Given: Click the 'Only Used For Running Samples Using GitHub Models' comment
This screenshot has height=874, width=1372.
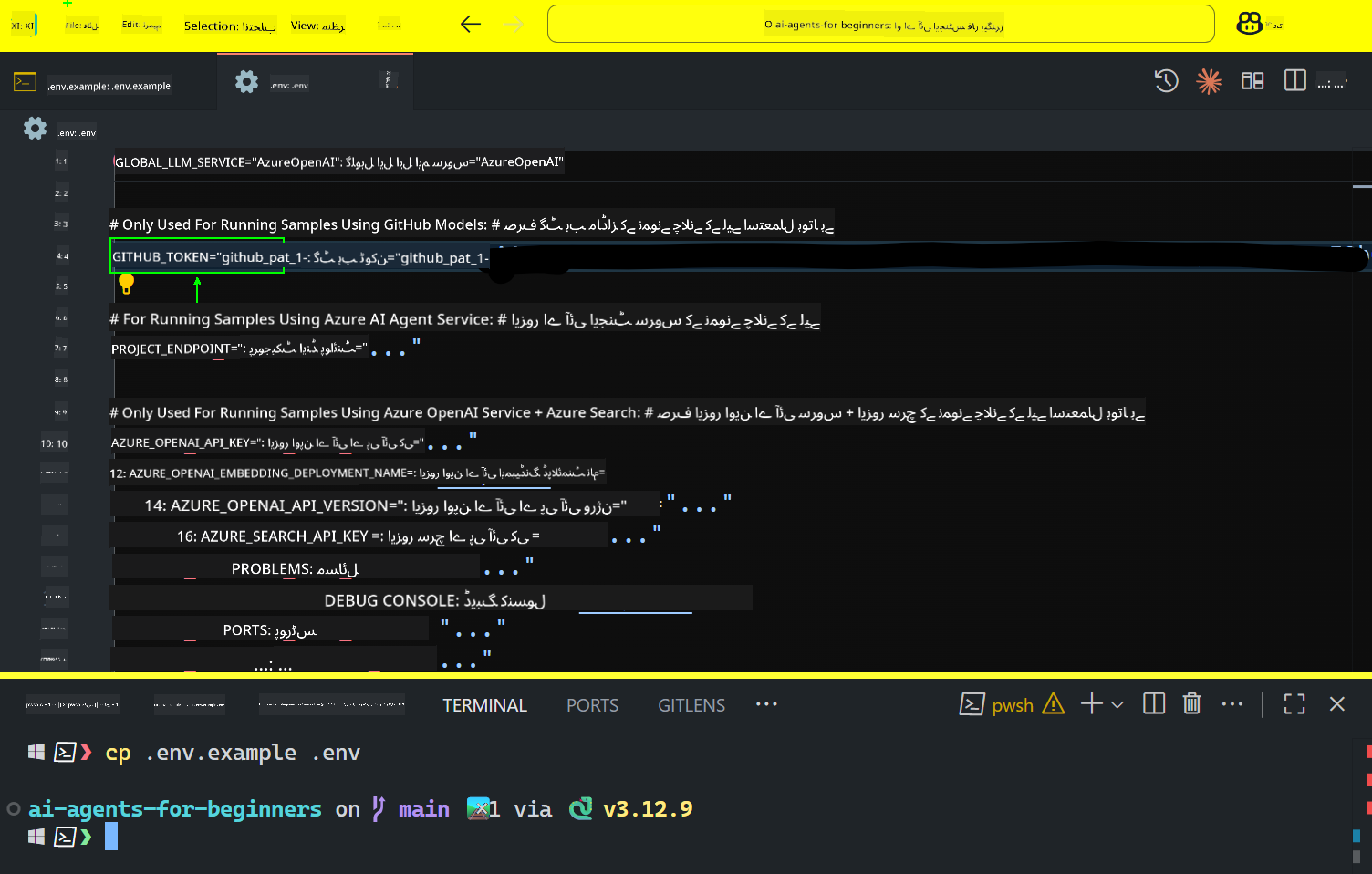Looking at the screenshot, I should pyautogui.click(x=472, y=224).
